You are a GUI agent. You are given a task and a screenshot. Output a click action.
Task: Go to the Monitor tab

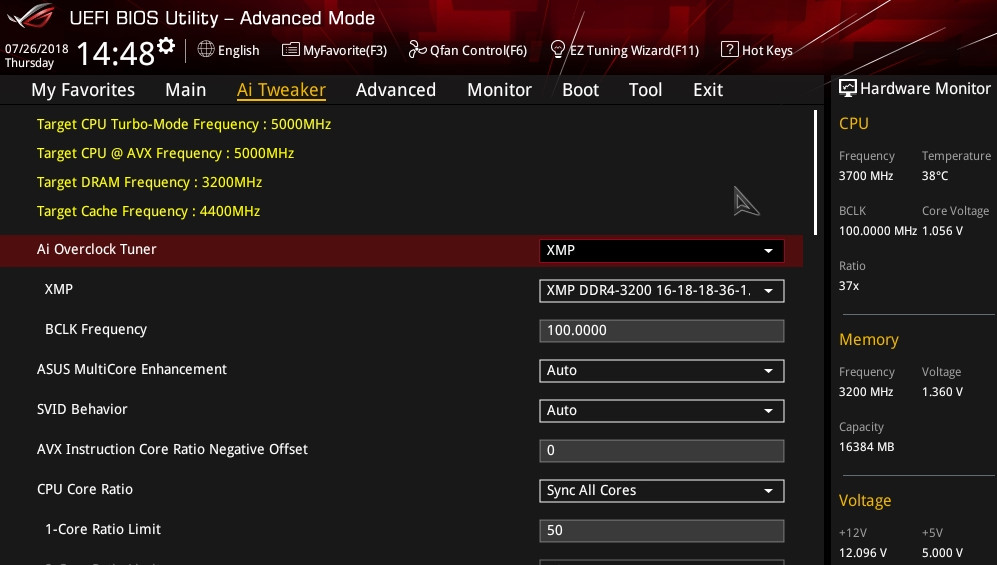click(x=499, y=90)
